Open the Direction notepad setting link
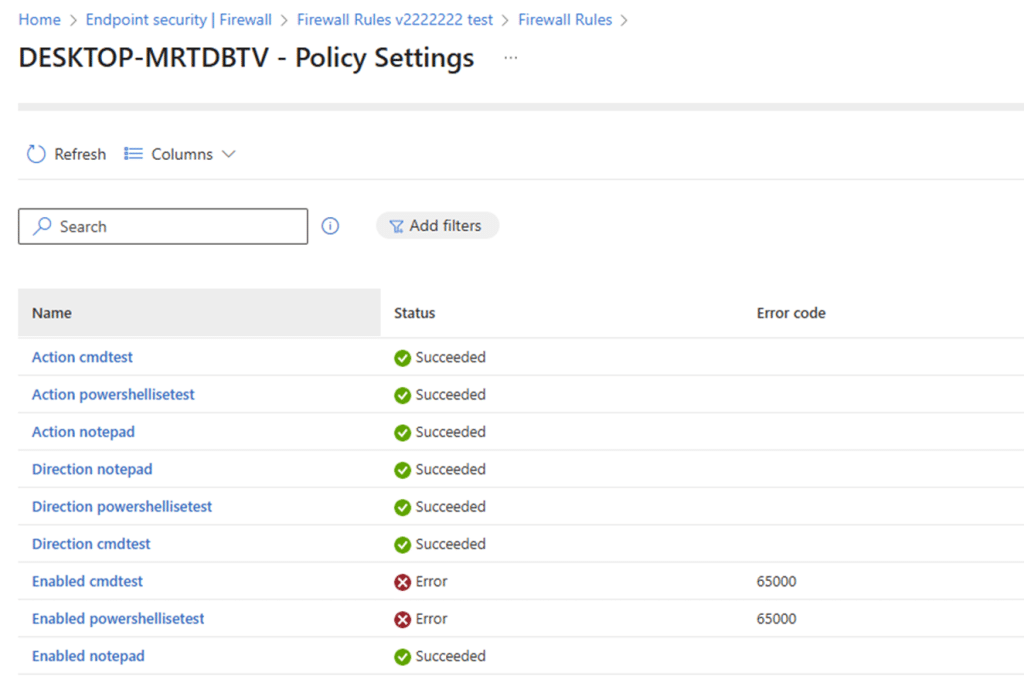The height and width of the screenshot is (686, 1024). point(92,470)
